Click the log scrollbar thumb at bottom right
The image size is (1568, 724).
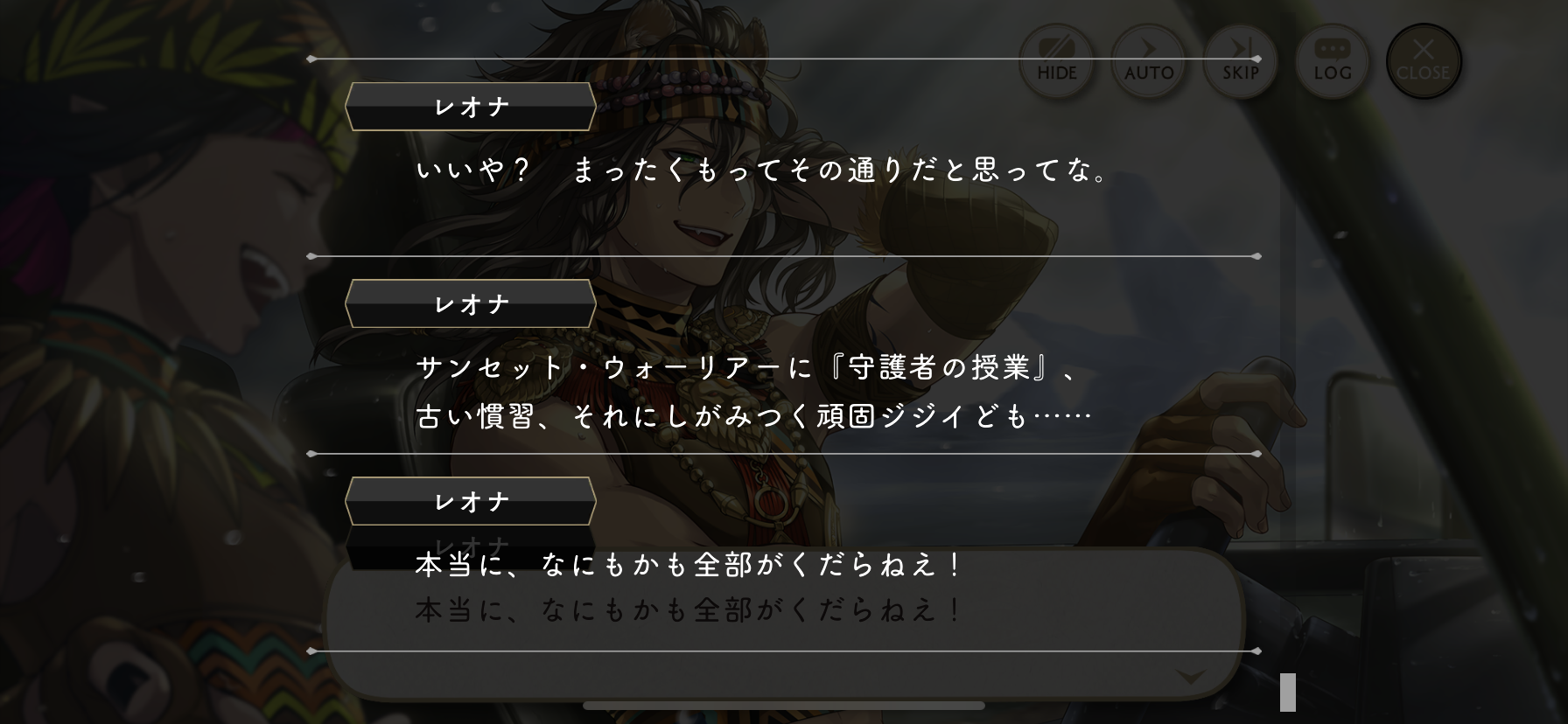pyautogui.click(x=1287, y=692)
